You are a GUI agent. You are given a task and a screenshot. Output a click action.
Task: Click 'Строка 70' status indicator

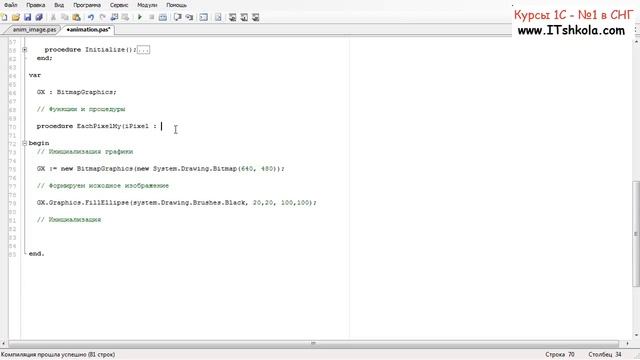(x=560, y=355)
